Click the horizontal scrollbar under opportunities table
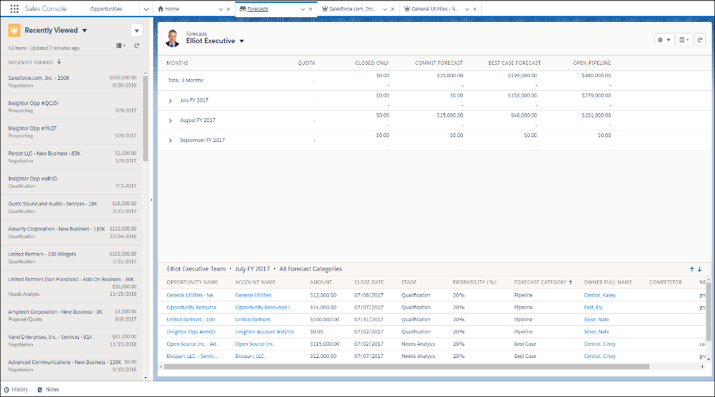Screen dimensions: 715x397 pos(406,366)
